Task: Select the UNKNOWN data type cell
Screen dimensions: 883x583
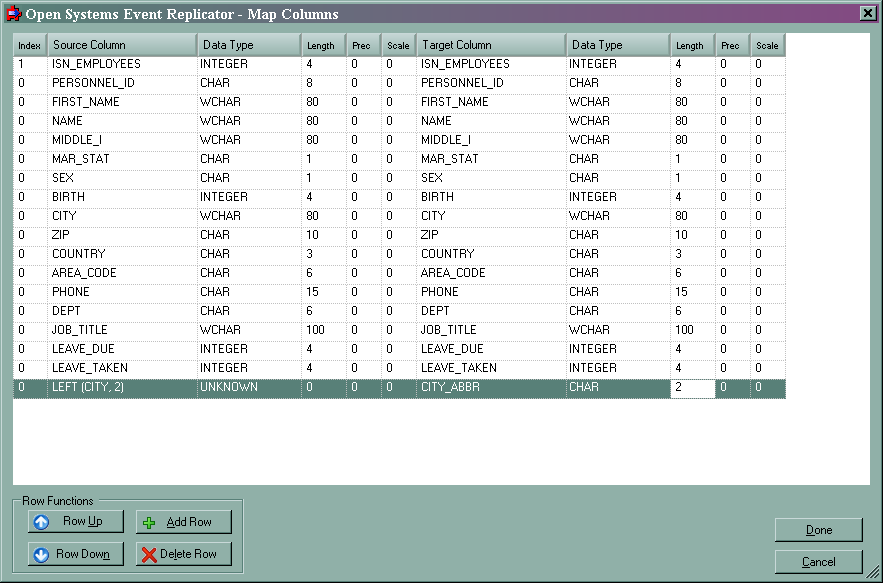Action: tap(249, 388)
